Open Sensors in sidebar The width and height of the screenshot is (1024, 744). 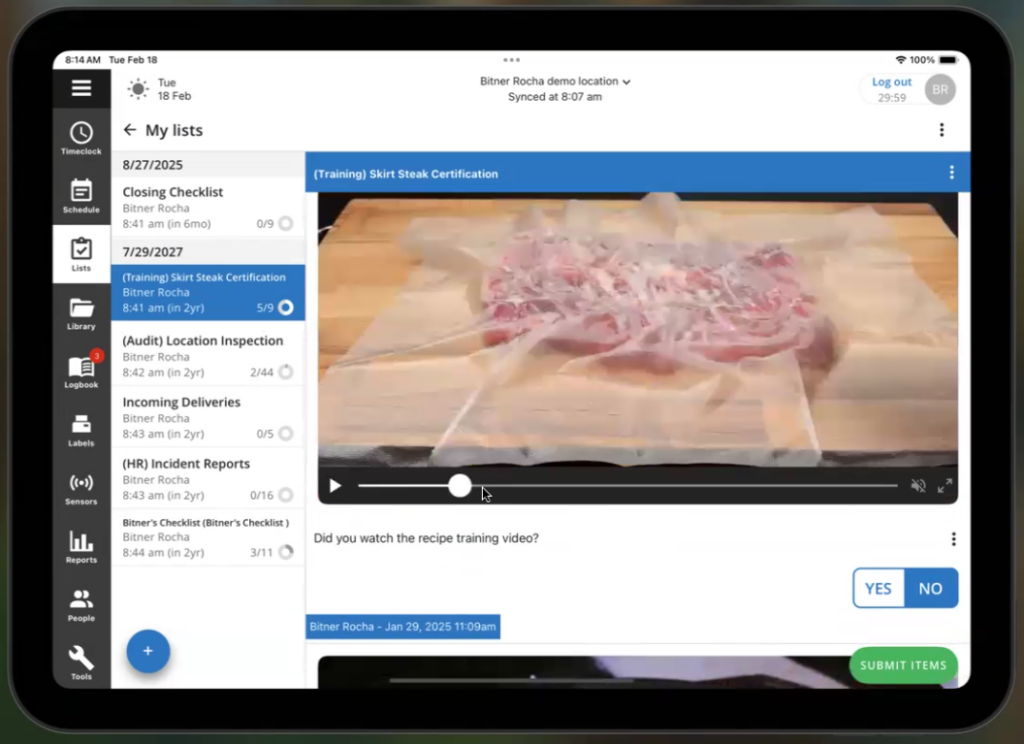(x=81, y=489)
